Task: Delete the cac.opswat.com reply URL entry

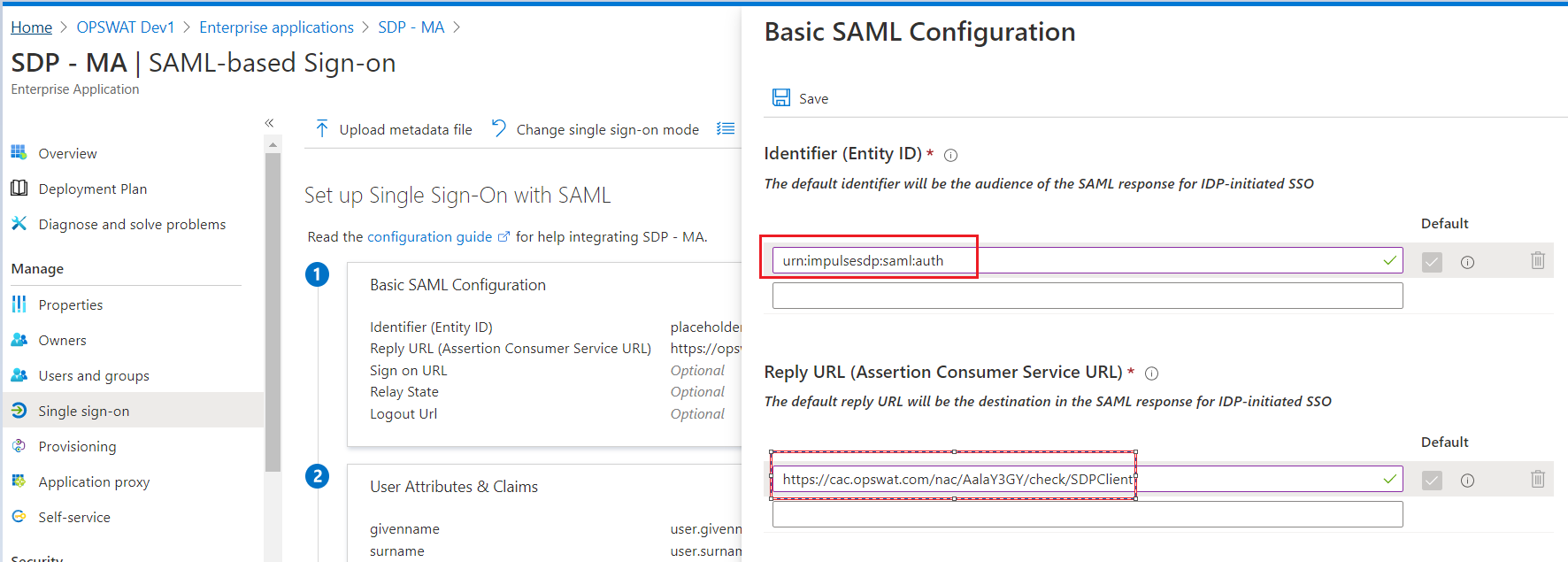Action: tap(1537, 480)
